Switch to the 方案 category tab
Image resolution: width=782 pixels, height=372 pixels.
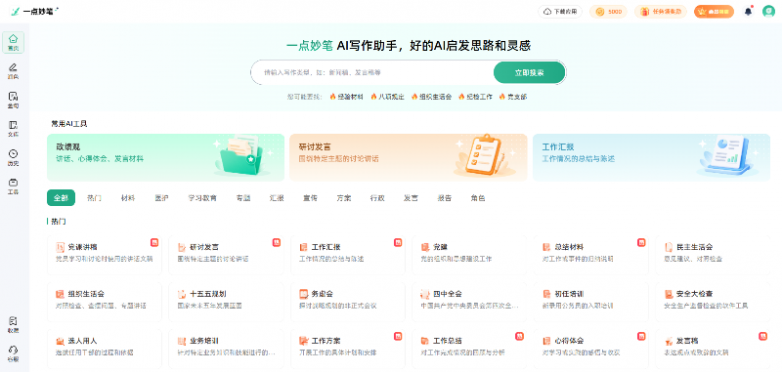(344, 198)
